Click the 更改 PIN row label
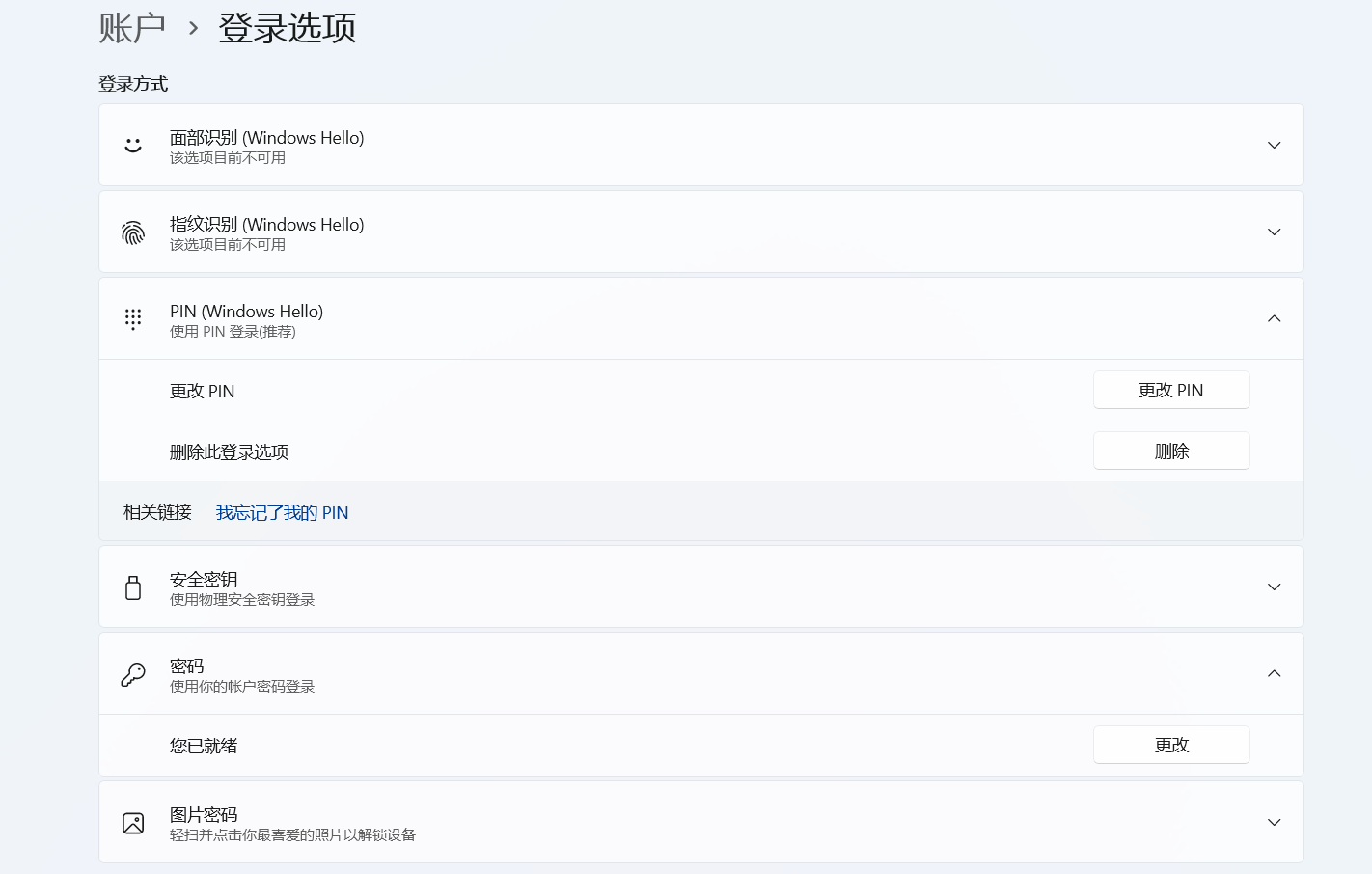1372x874 pixels. tap(202, 392)
